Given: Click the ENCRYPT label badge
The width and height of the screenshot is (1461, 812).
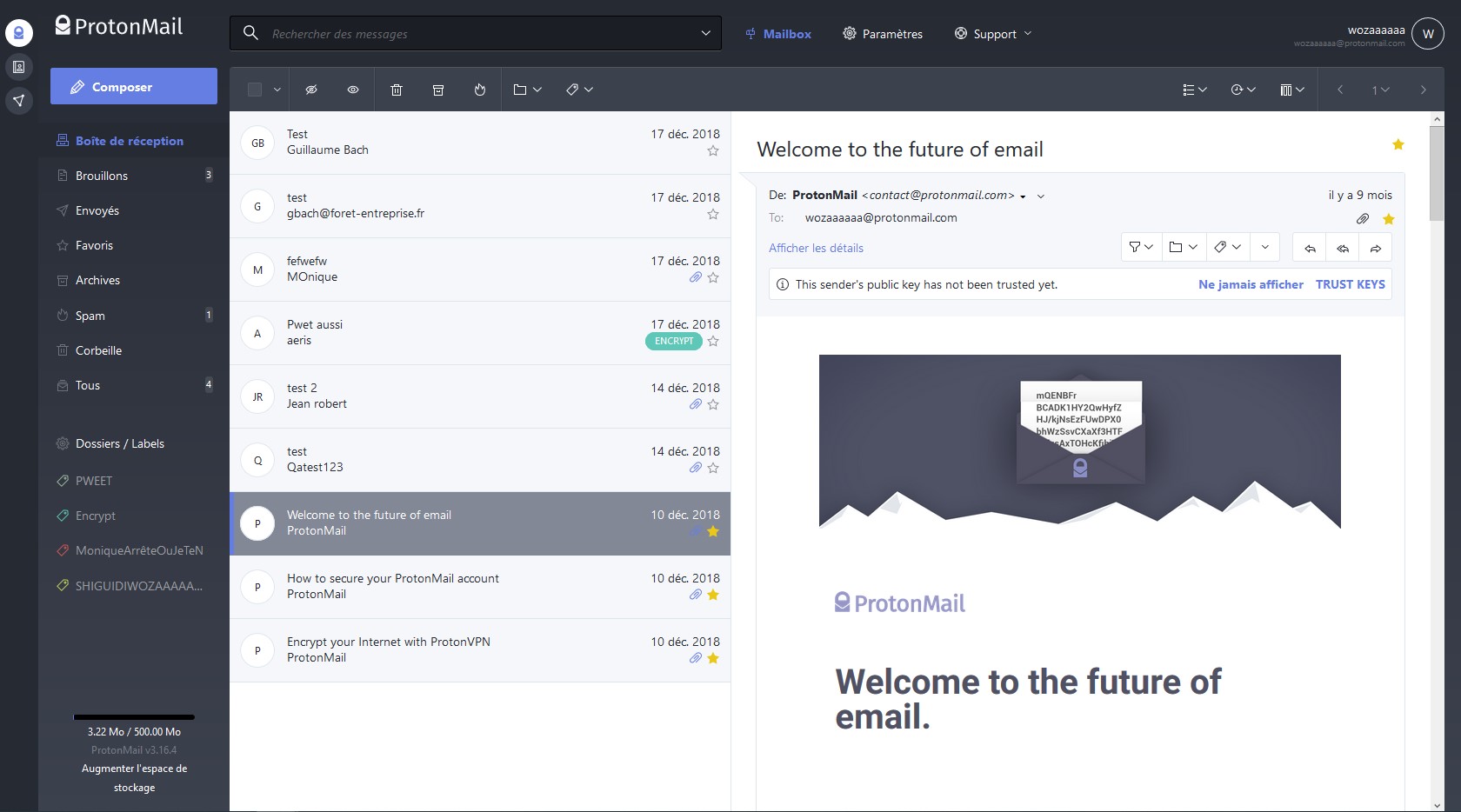Looking at the screenshot, I should coord(674,341).
